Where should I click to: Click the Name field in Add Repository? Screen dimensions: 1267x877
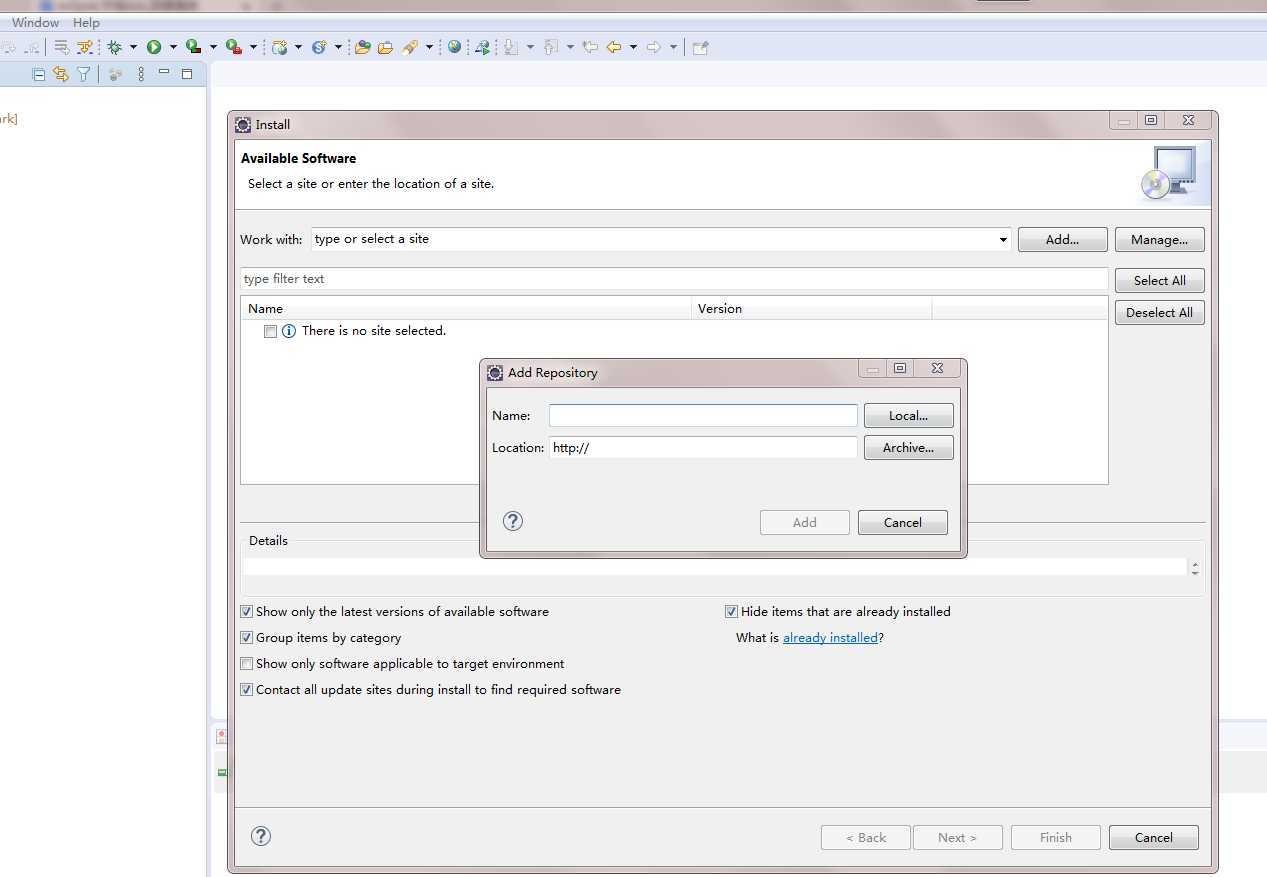pos(703,416)
